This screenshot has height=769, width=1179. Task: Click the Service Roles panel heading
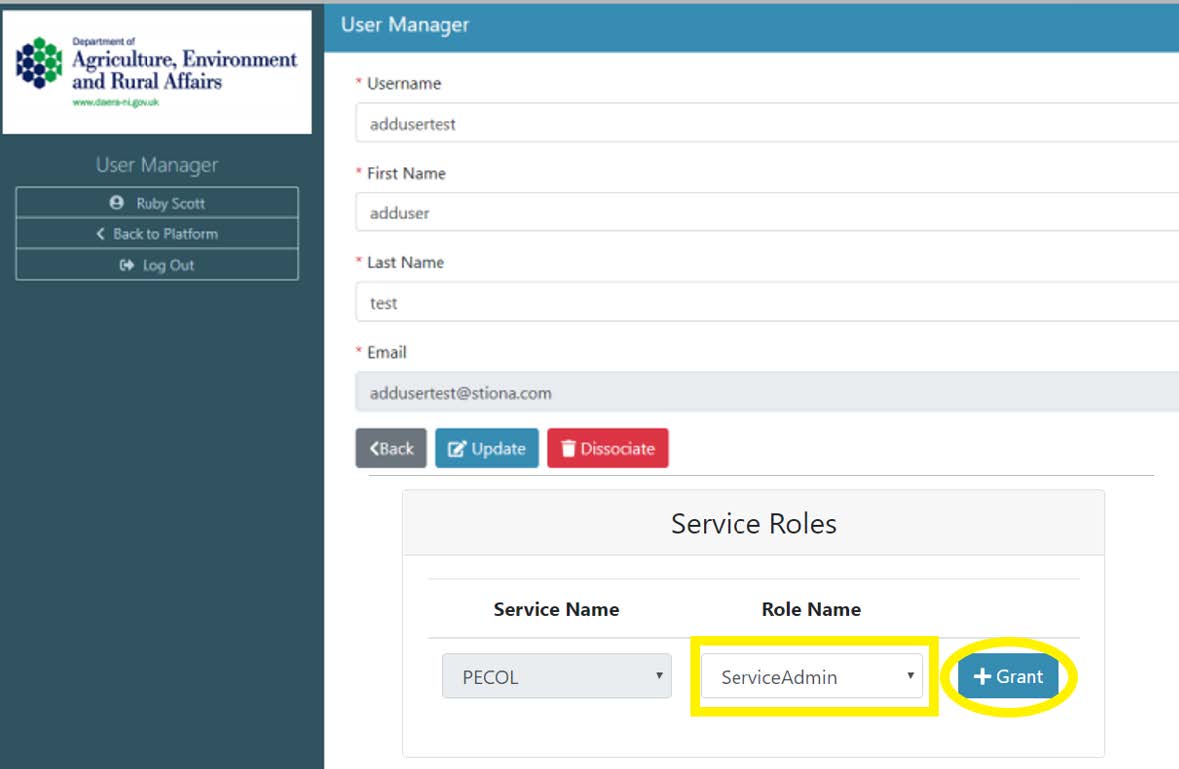coord(753,524)
